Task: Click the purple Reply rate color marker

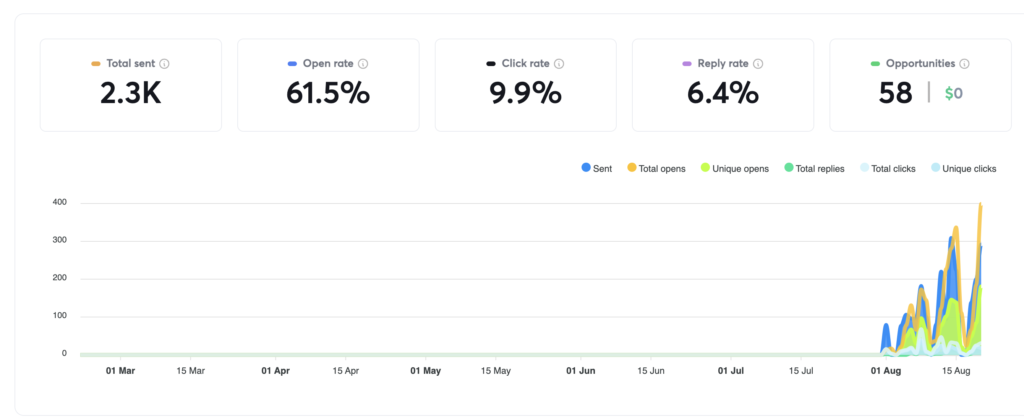Action: [687, 64]
